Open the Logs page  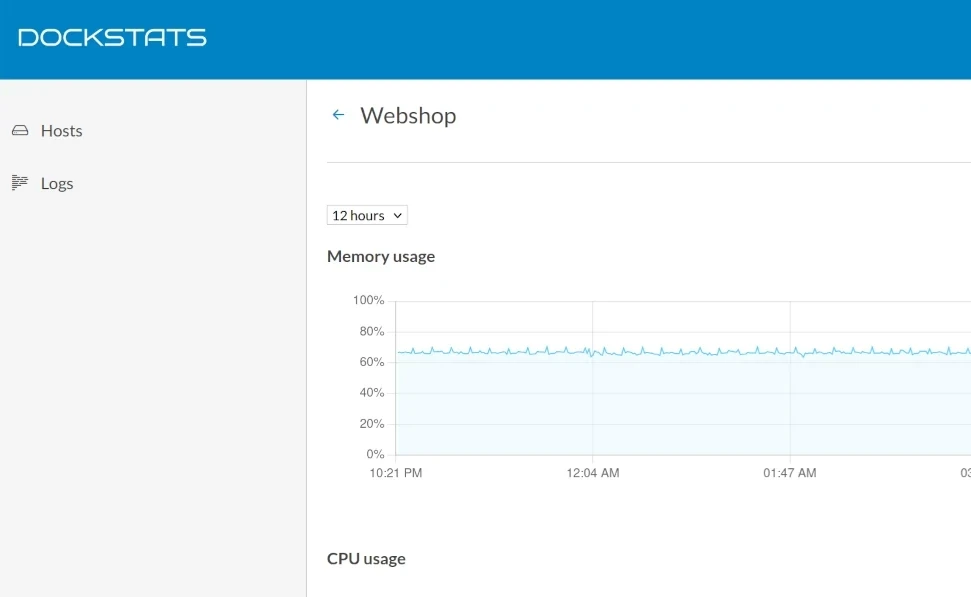57,183
